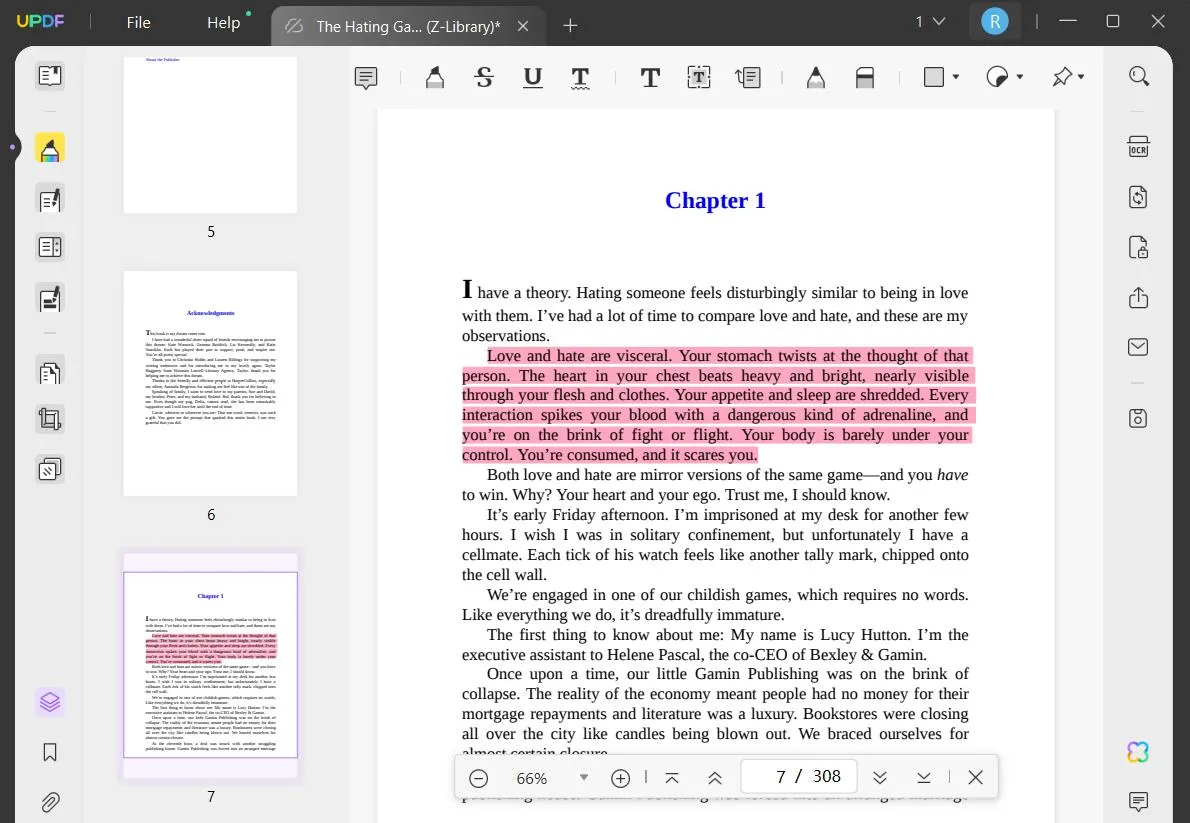Expand the sticker options dropdown arrow

pyautogui.click(x=1019, y=77)
